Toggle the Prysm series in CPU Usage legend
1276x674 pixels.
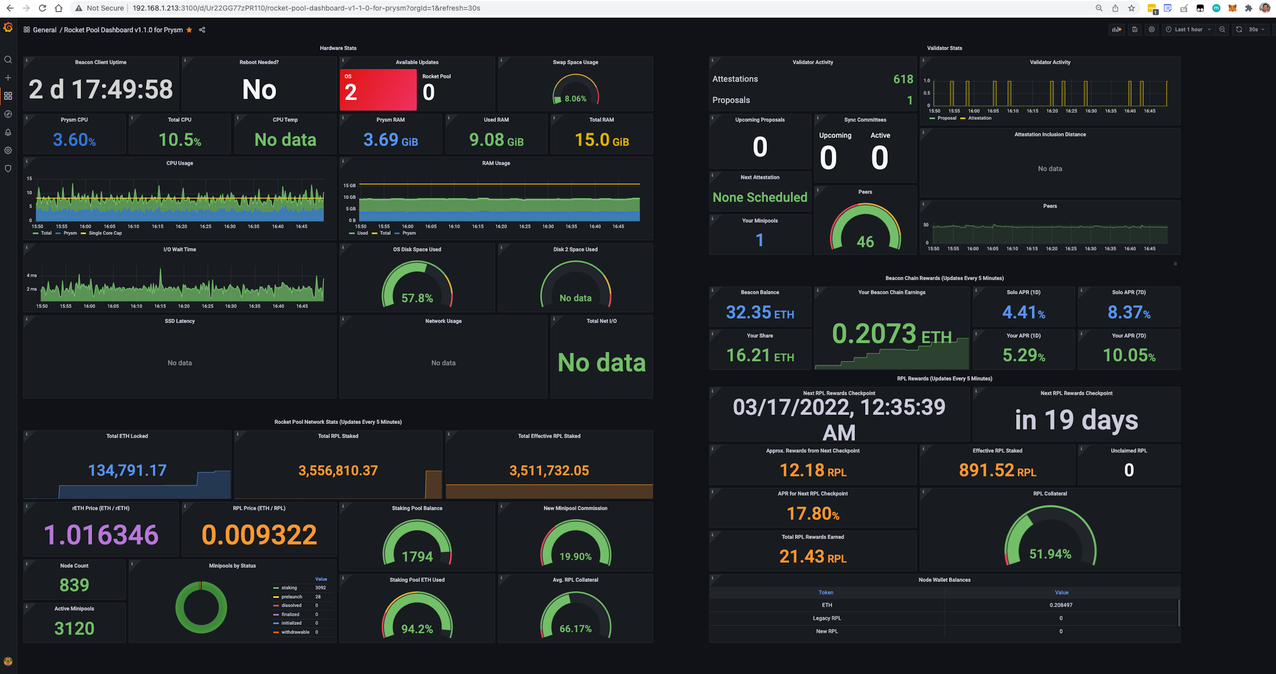tap(70, 232)
